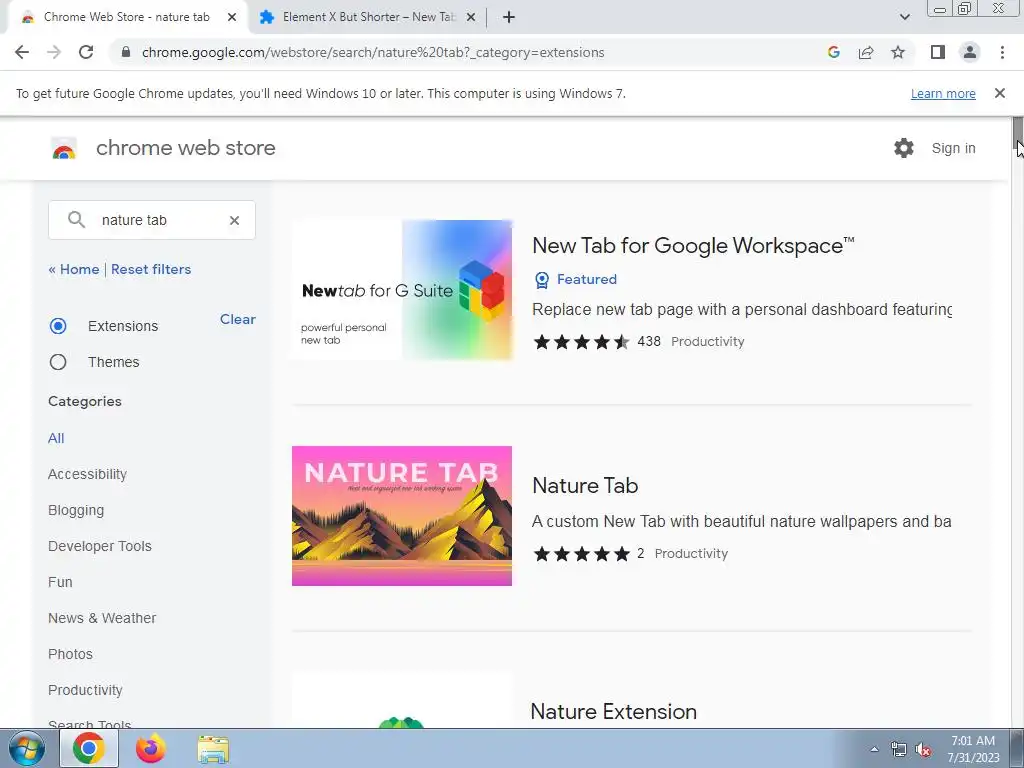Click the Categories heading

tap(85, 401)
